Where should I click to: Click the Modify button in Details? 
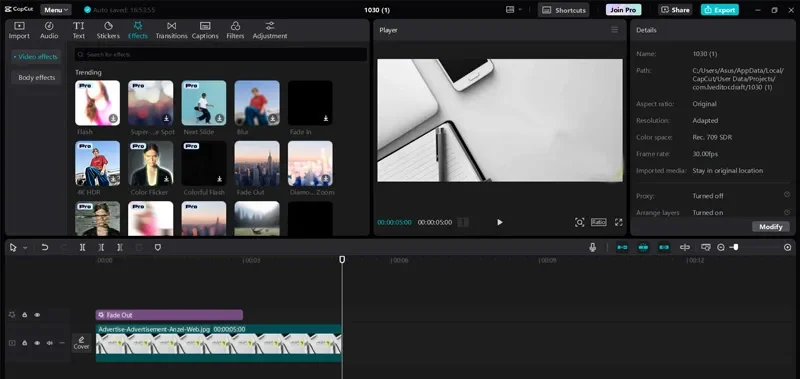point(770,227)
